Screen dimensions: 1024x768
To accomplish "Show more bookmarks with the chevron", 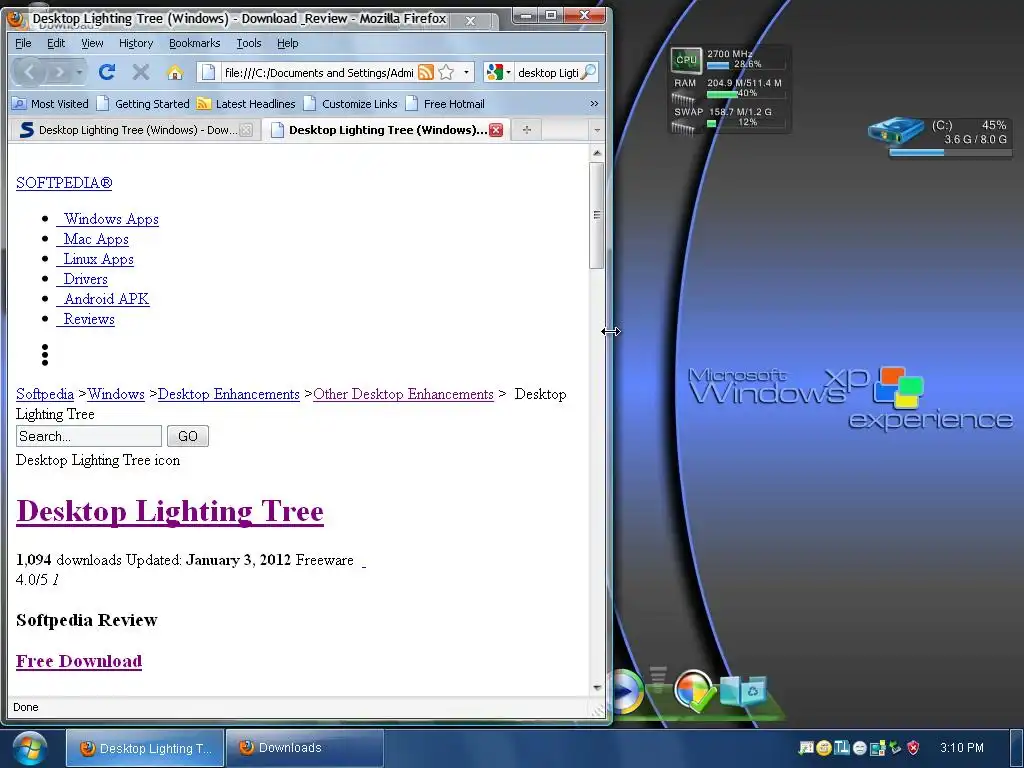I will pyautogui.click(x=594, y=103).
